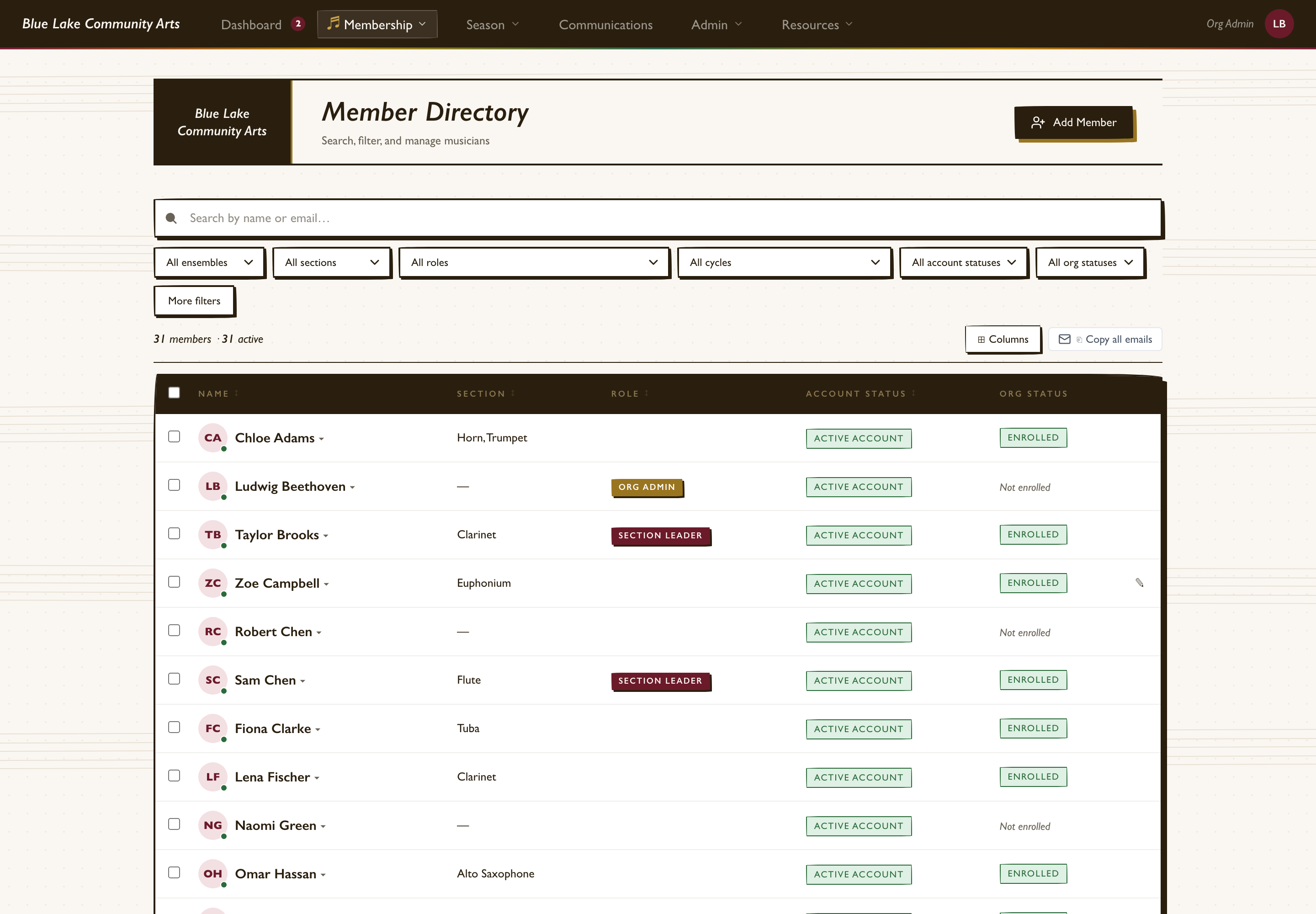The height and width of the screenshot is (914, 1316).
Task: Click the Add Member button
Action: coord(1074,122)
